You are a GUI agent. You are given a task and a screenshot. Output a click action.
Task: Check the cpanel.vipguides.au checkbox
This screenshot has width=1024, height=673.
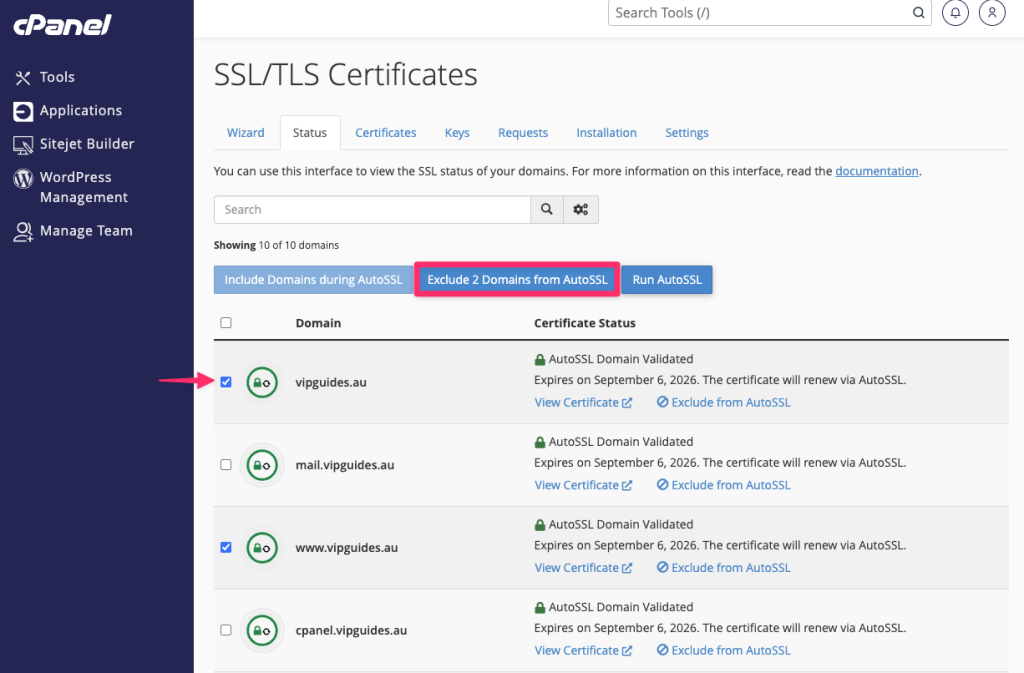(x=226, y=630)
